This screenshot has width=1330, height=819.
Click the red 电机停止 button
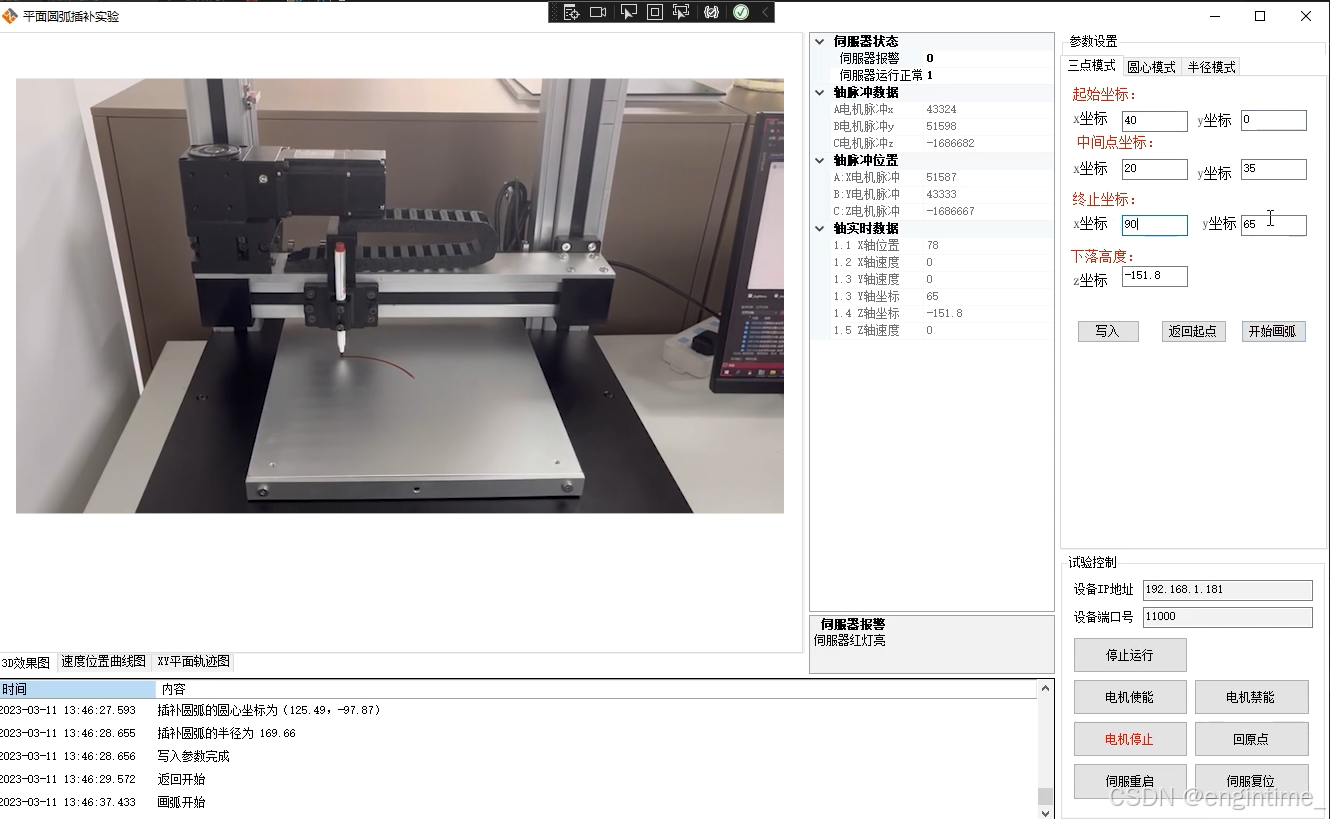tap(1130, 739)
